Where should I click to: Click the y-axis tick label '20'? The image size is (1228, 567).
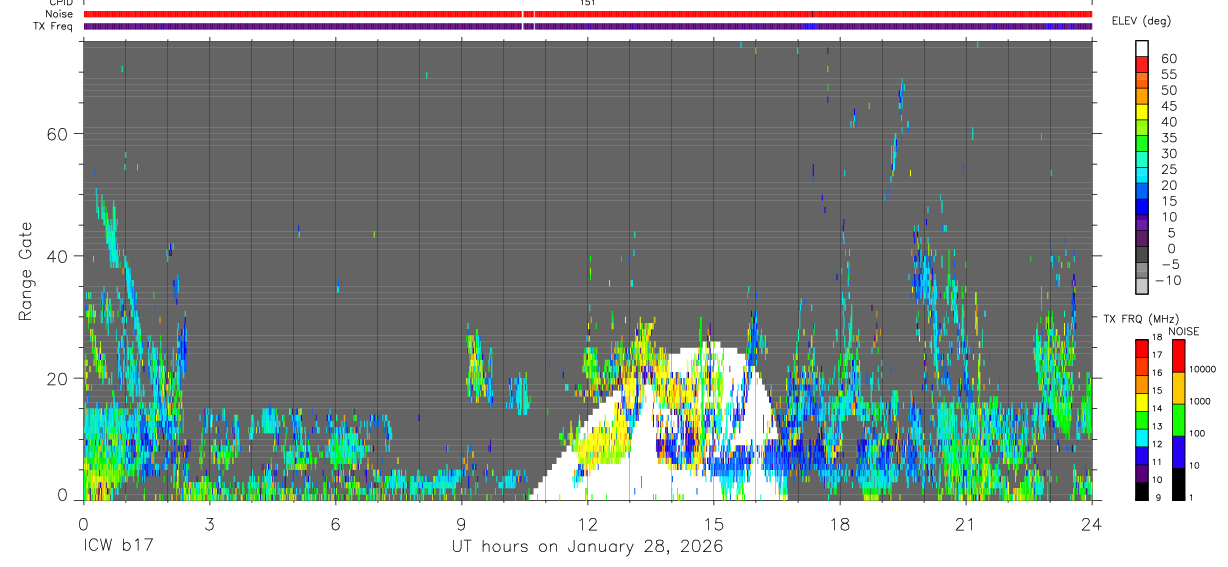pos(59,379)
